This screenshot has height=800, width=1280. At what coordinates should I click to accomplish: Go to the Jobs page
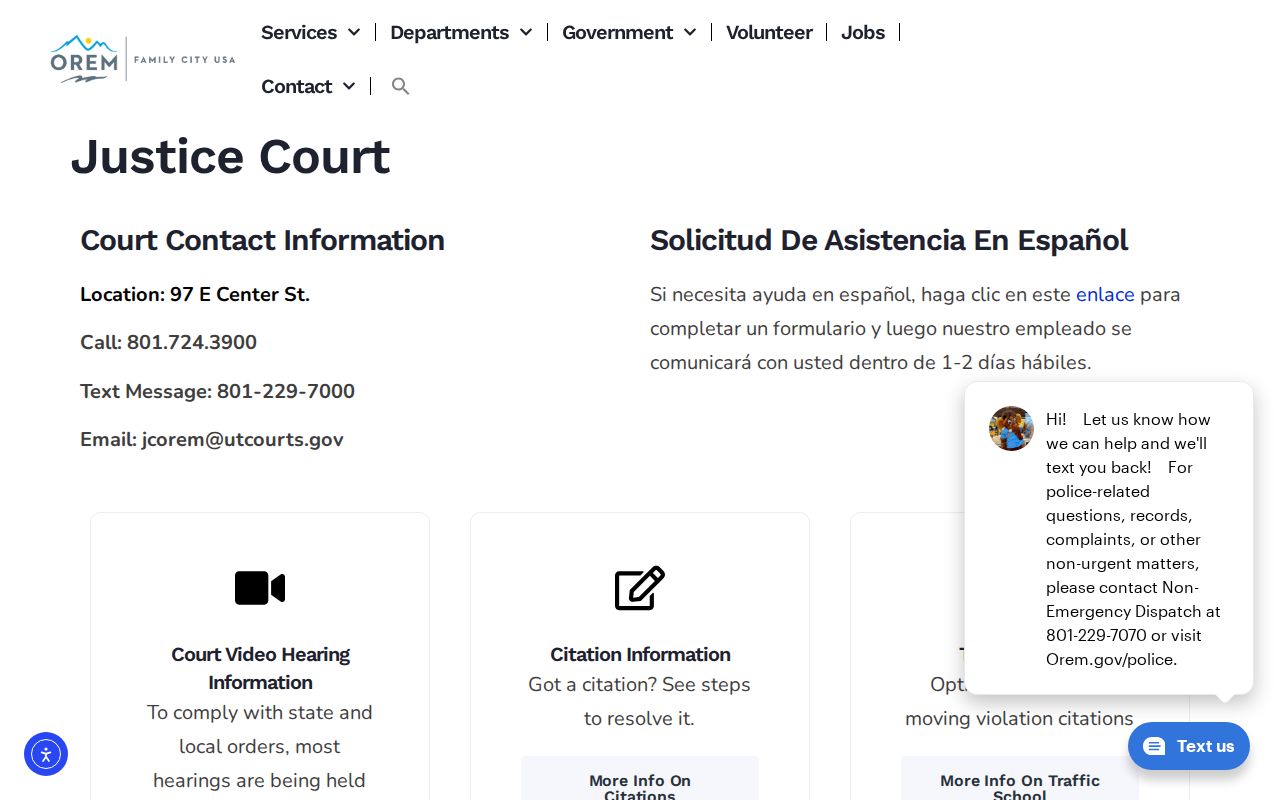(x=863, y=32)
